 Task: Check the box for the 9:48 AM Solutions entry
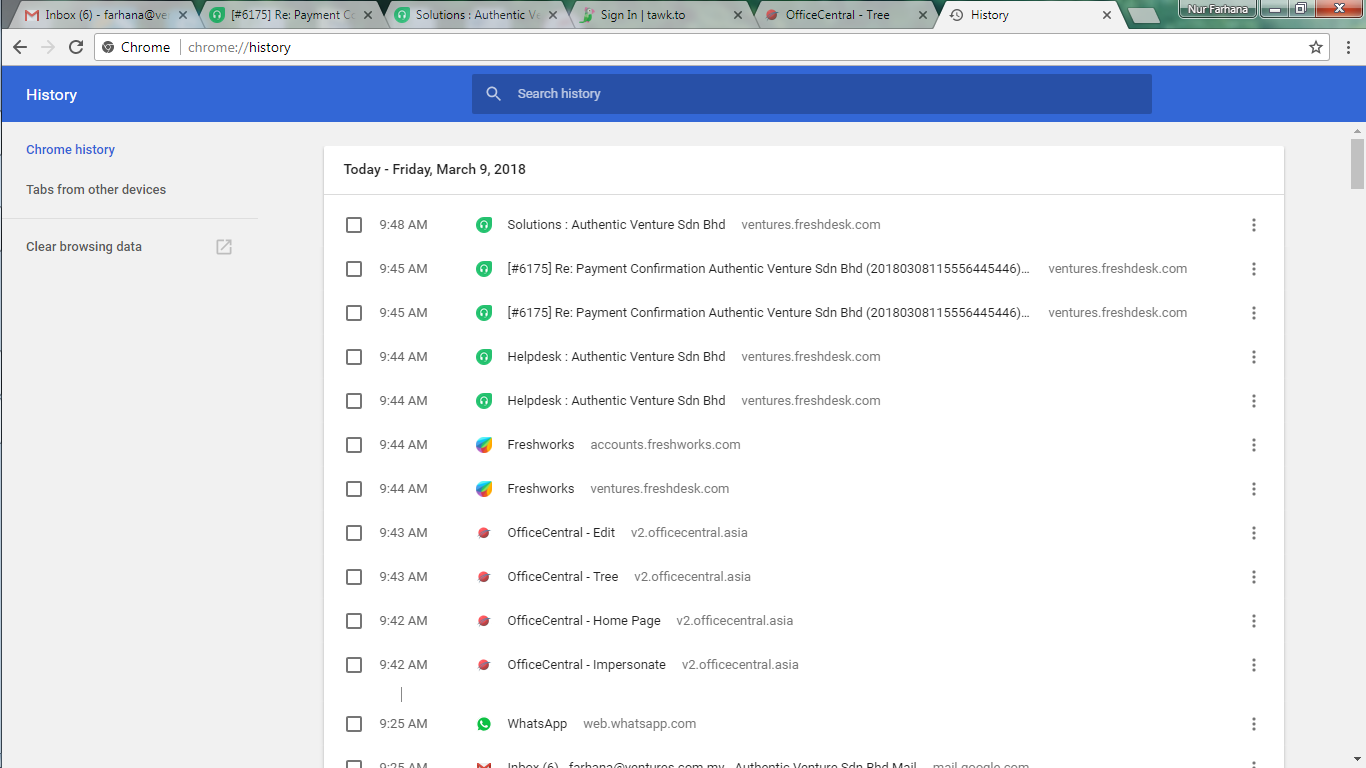(354, 225)
